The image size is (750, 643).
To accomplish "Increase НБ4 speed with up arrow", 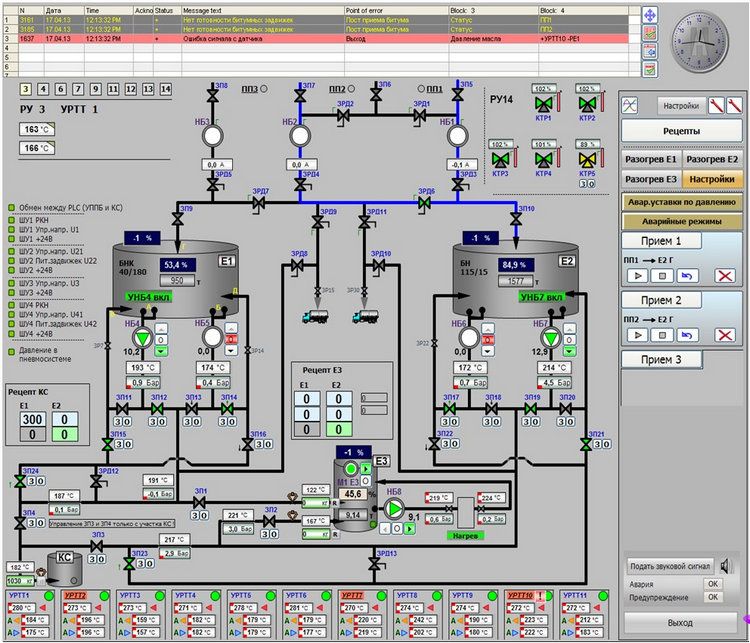I will click(161, 329).
